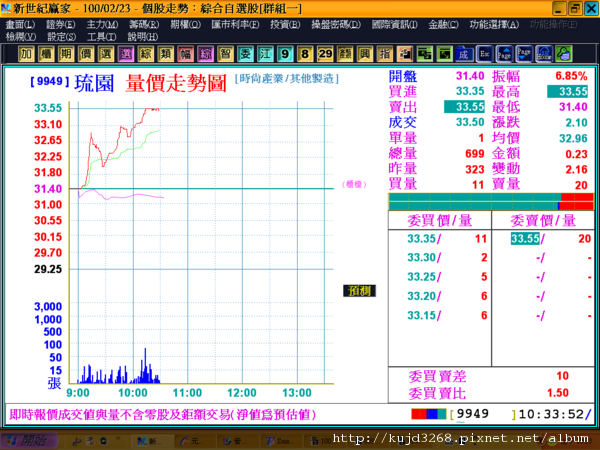Click the Home toolbar icon
This screenshot has width=600, height=450.
pos(544,54)
